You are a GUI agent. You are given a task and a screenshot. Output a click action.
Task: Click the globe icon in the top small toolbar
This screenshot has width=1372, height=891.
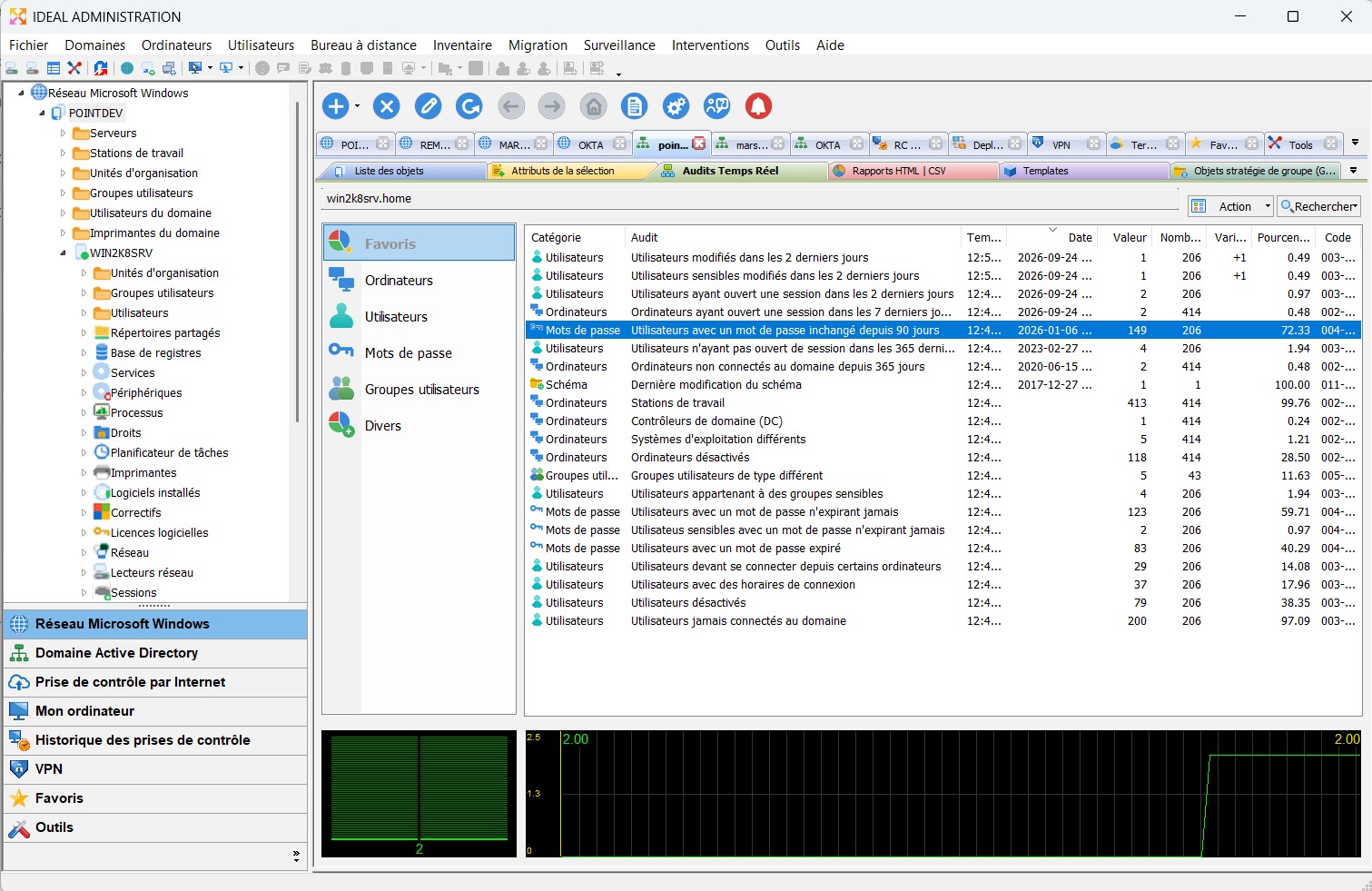click(127, 68)
